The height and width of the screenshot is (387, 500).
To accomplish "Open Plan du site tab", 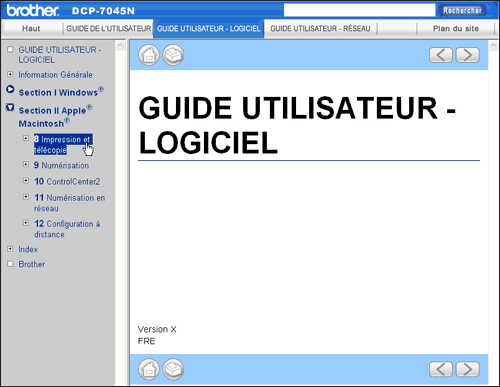I will pyautogui.click(x=456, y=29).
